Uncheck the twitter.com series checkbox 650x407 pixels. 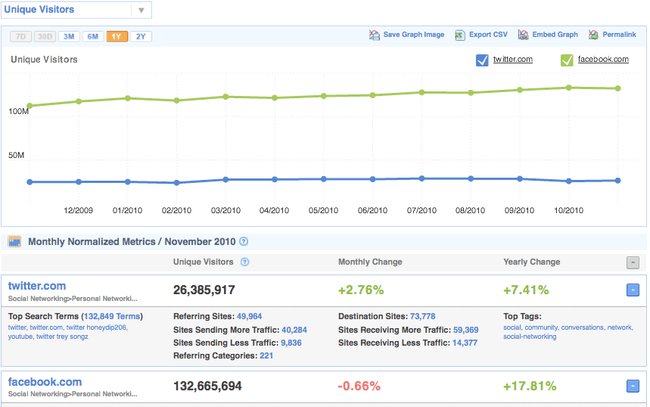point(482,60)
